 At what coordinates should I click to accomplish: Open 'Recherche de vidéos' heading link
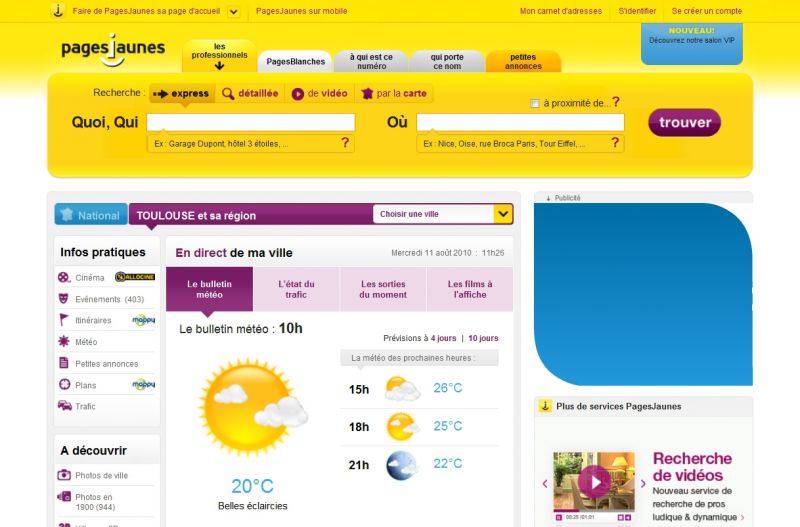point(692,467)
